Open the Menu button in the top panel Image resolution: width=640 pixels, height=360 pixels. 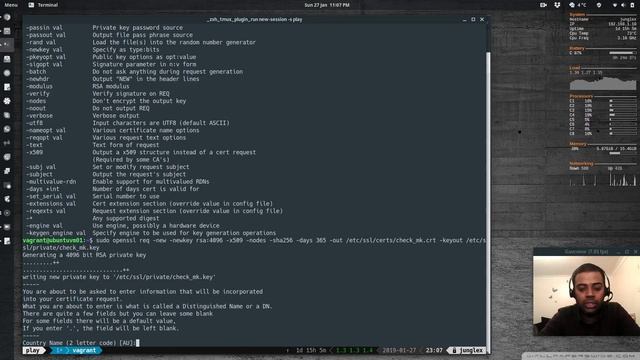(11, 5)
